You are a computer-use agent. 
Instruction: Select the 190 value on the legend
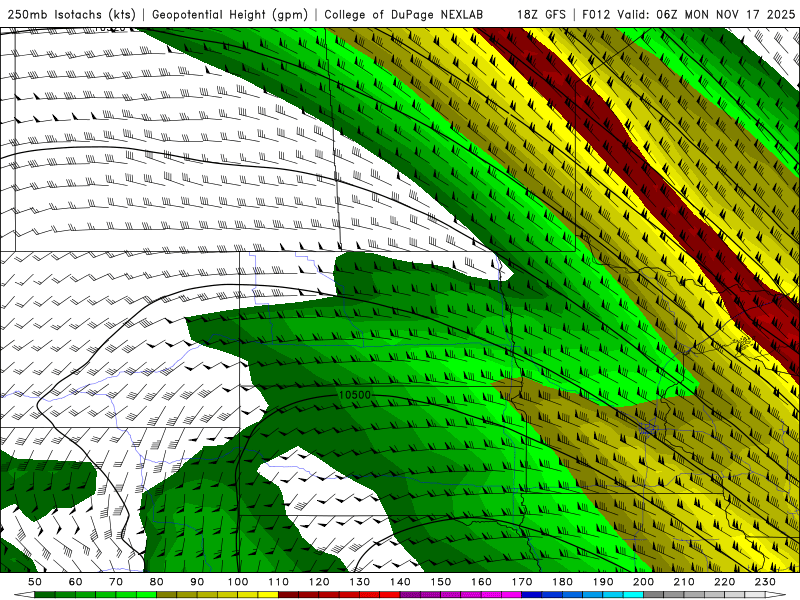click(603, 582)
